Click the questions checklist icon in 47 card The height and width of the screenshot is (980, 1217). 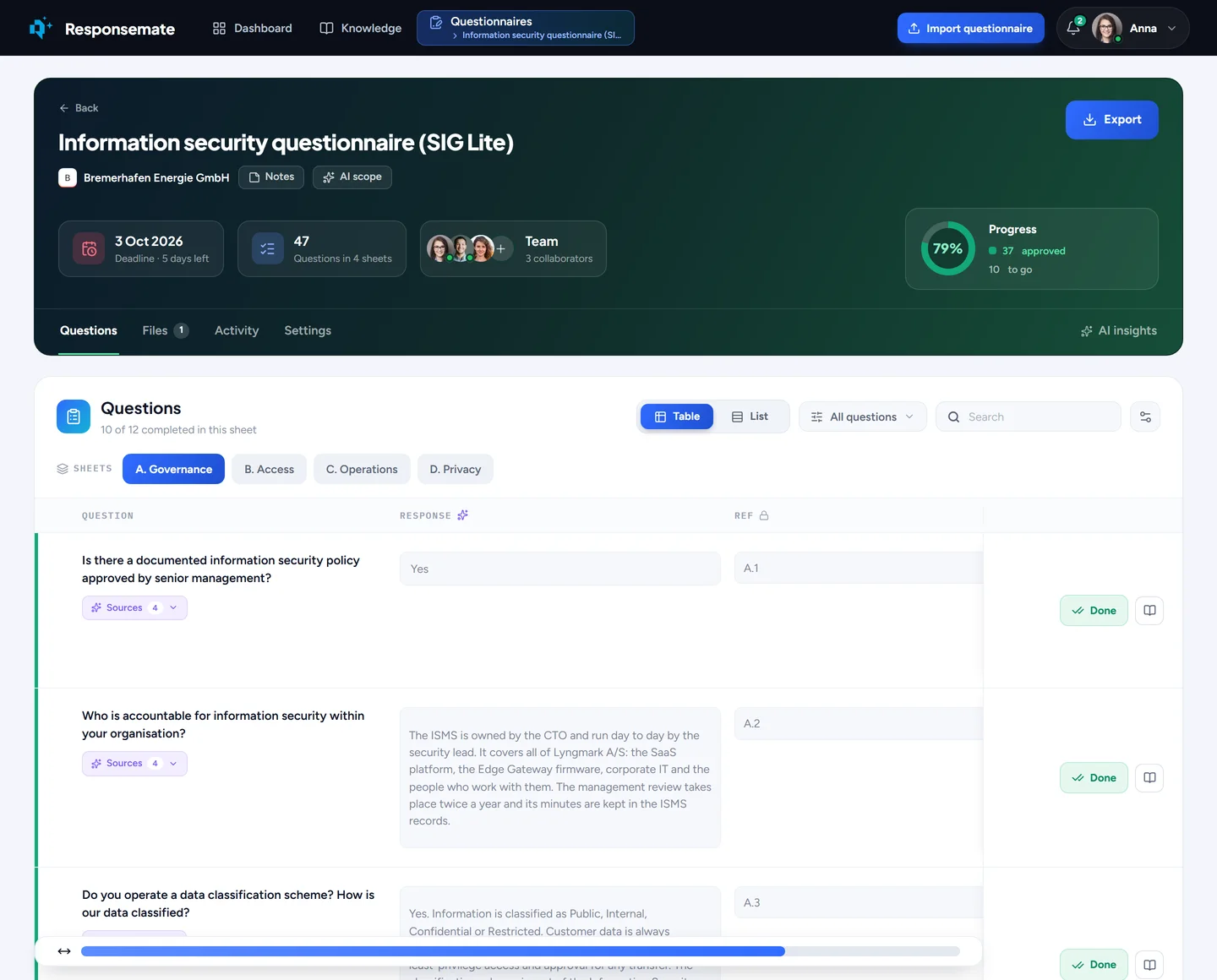point(268,248)
